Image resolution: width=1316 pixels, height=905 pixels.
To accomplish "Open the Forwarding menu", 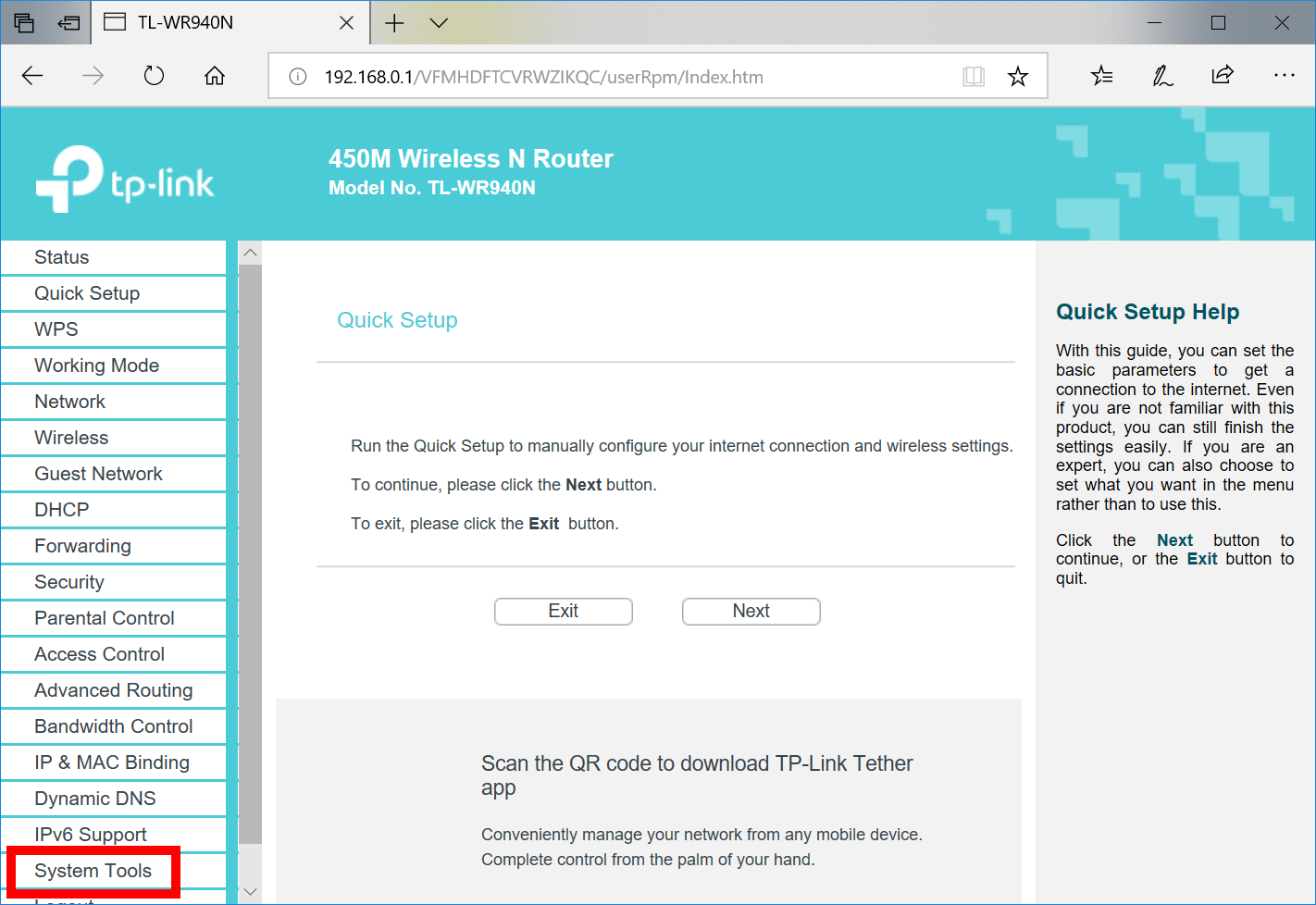I will click(113, 546).
